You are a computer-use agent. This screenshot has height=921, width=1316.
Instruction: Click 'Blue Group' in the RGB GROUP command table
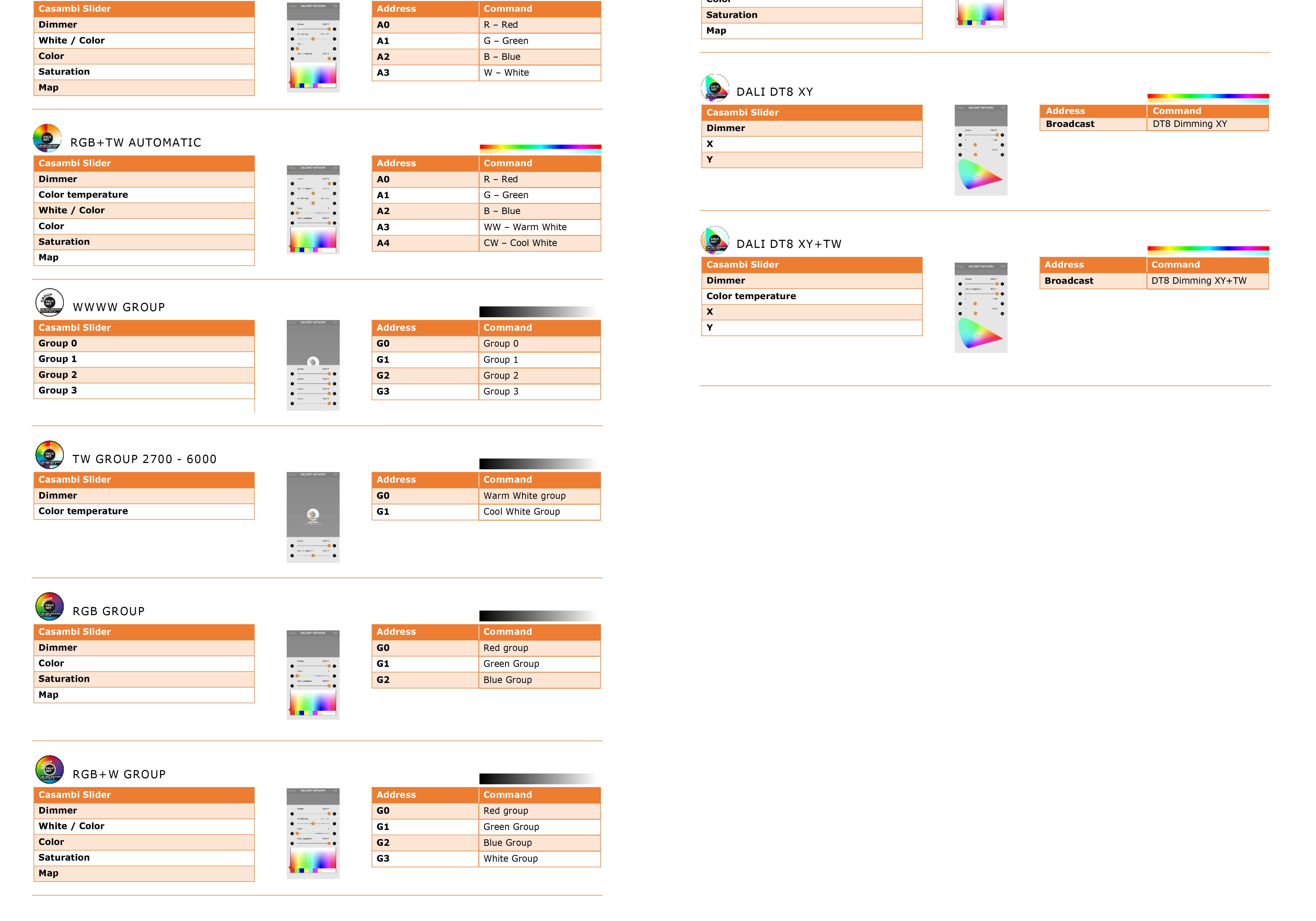[539, 680]
